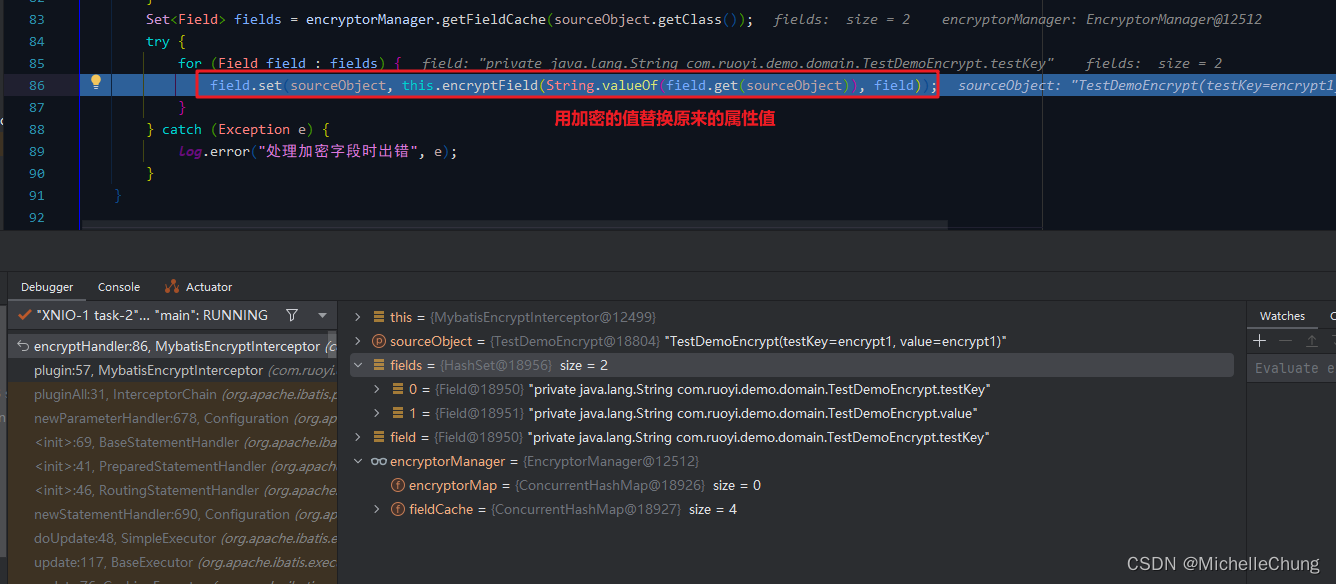The width and height of the screenshot is (1336, 584).
Task: Select the newStatementHandler:690 Configuration frame
Action: point(172,514)
